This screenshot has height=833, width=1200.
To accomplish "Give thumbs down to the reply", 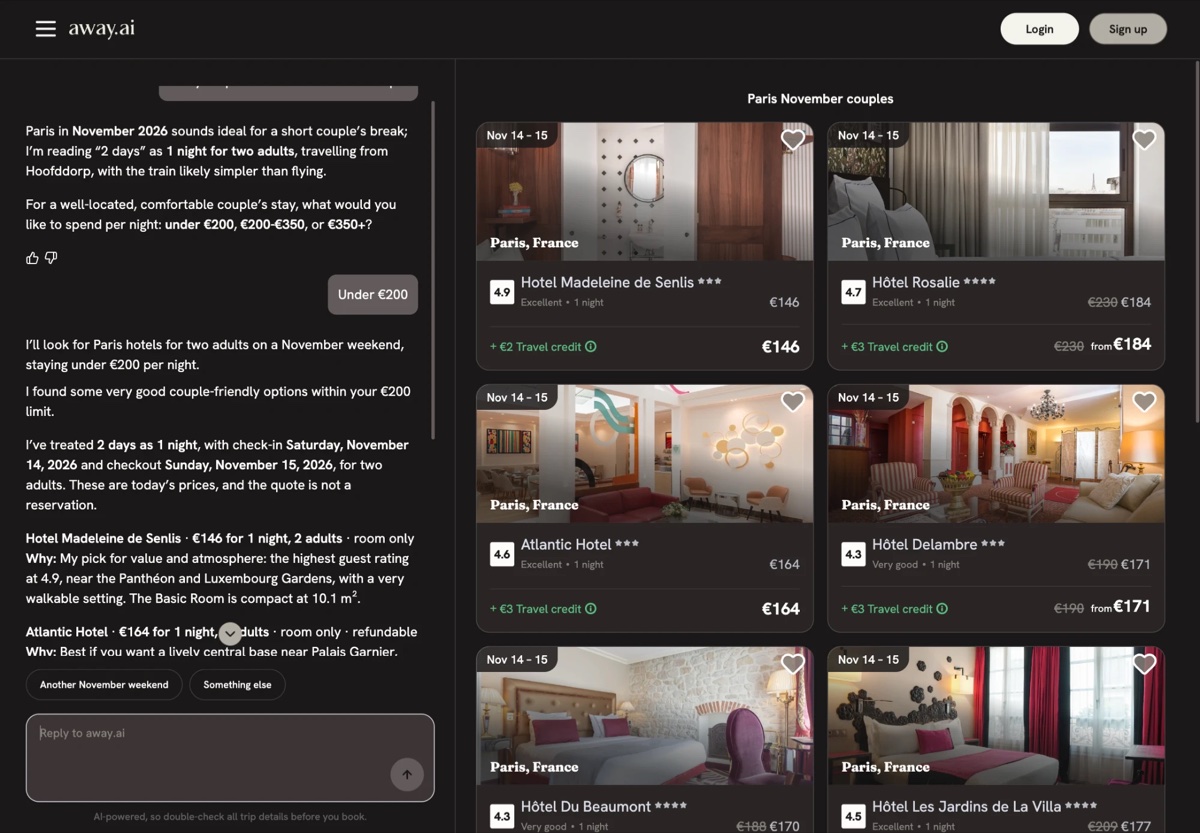I will coord(51,258).
